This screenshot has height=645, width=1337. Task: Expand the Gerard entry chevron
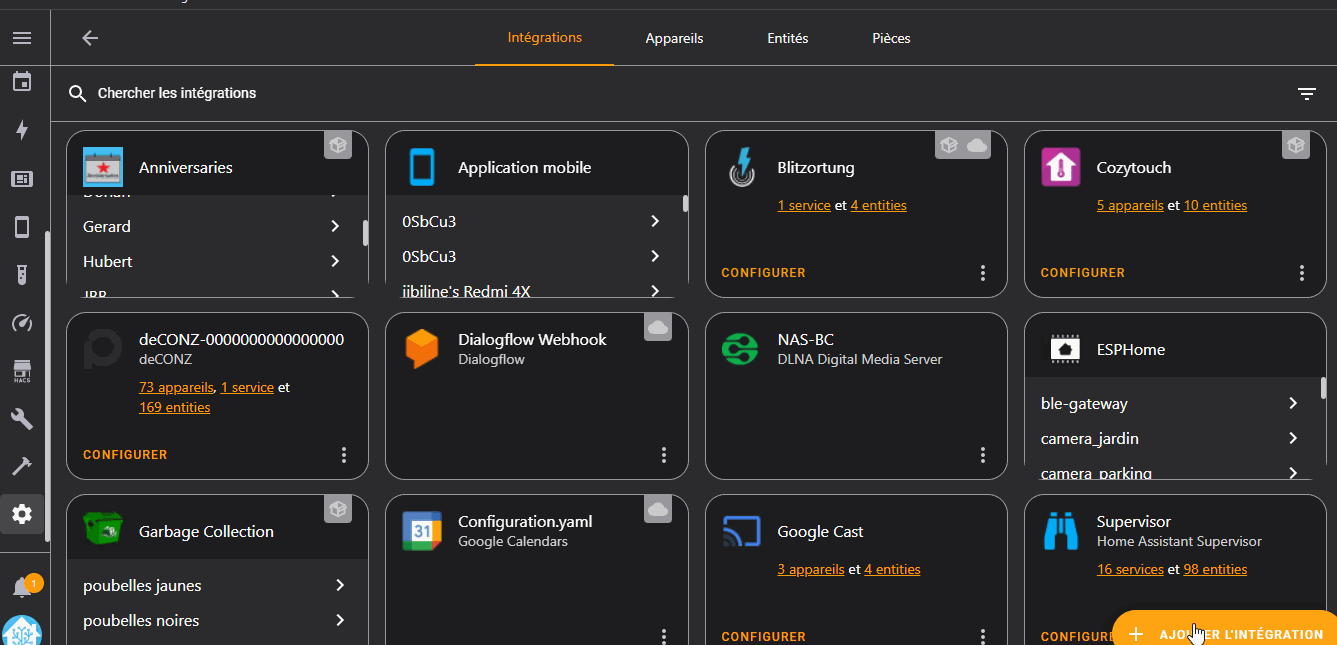pyautogui.click(x=336, y=227)
